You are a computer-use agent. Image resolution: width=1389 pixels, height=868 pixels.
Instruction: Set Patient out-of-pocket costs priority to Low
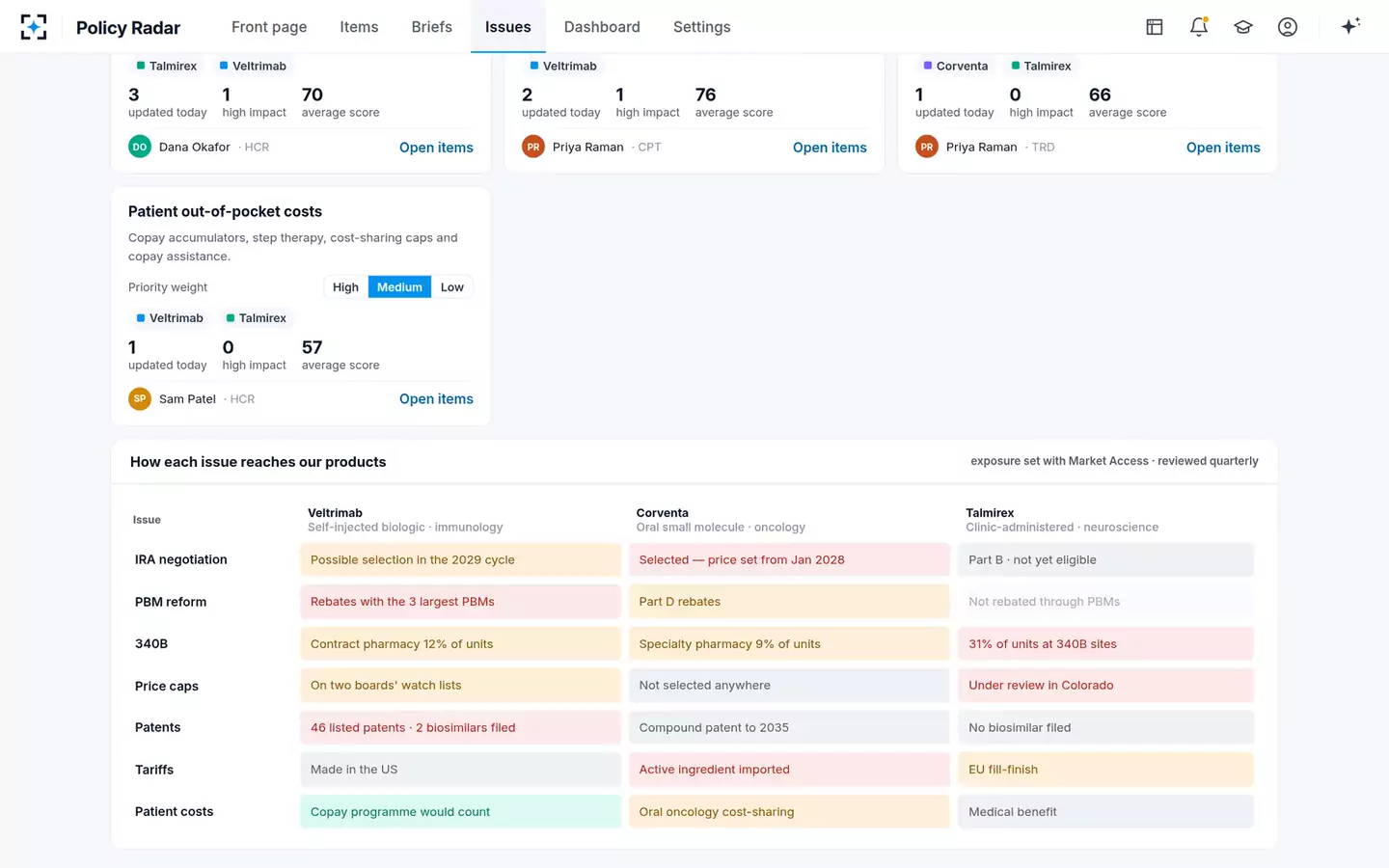pyautogui.click(x=452, y=287)
